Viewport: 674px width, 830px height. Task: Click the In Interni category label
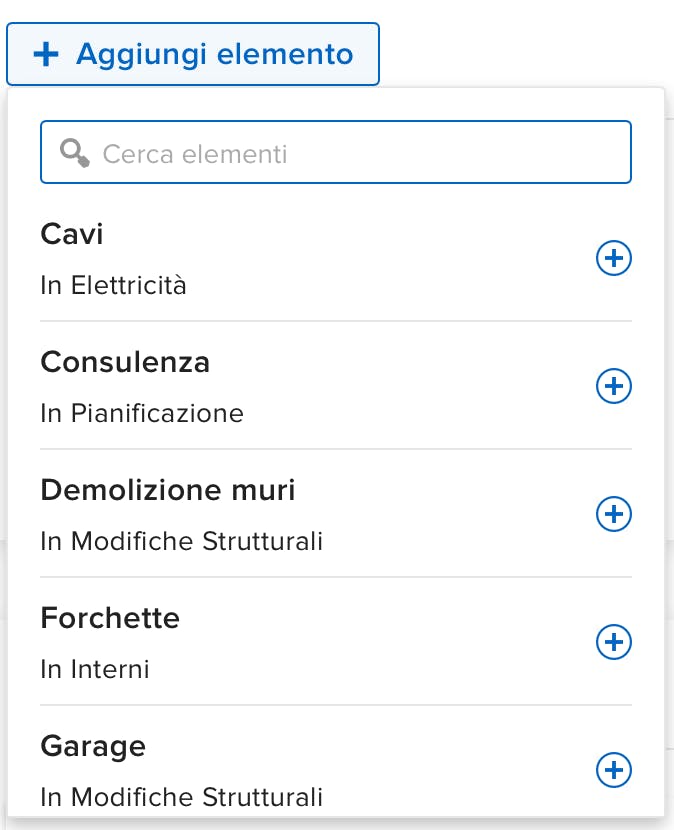coord(95,669)
